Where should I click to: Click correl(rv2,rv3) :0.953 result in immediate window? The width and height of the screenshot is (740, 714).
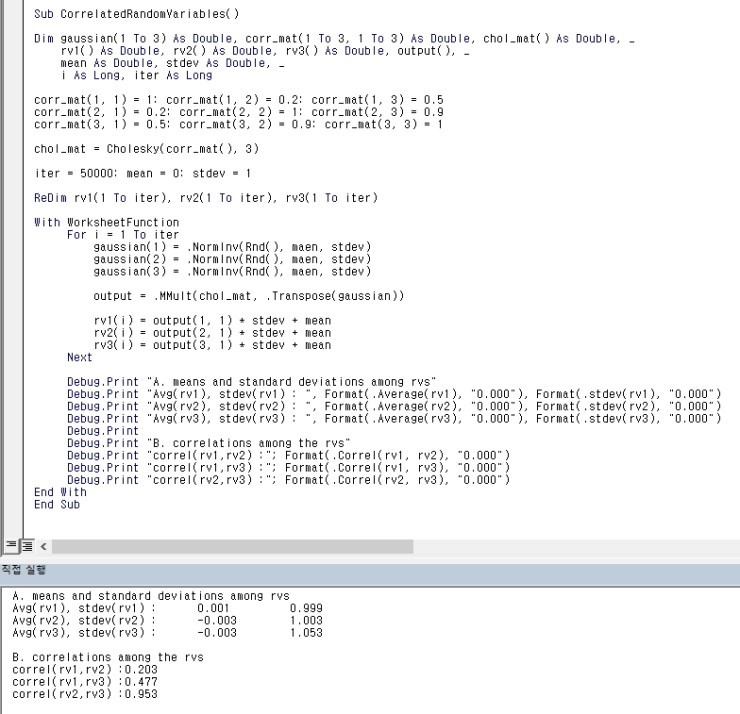click(84, 693)
